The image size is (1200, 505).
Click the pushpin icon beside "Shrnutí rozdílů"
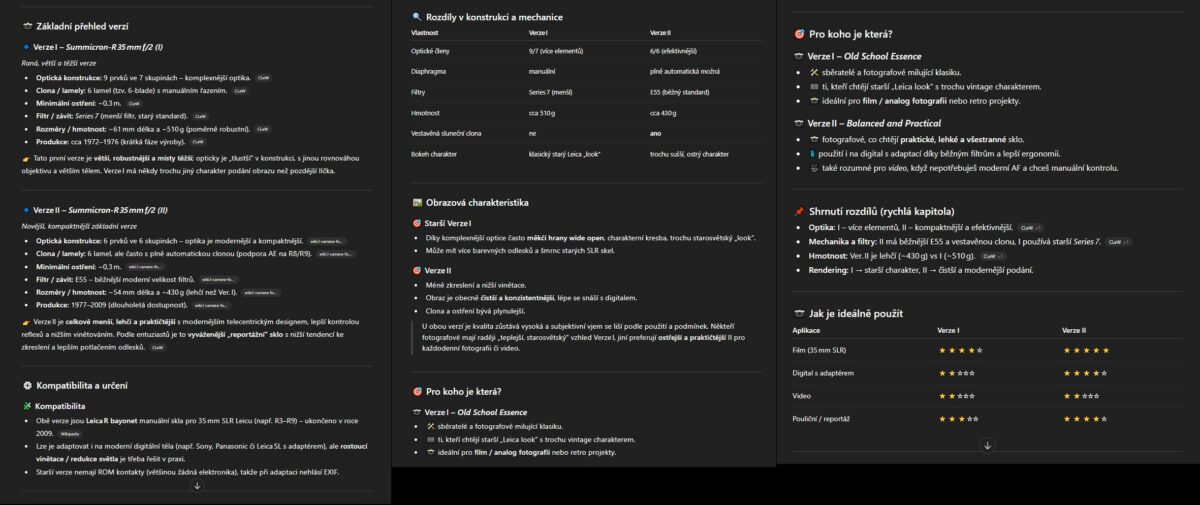click(799, 211)
